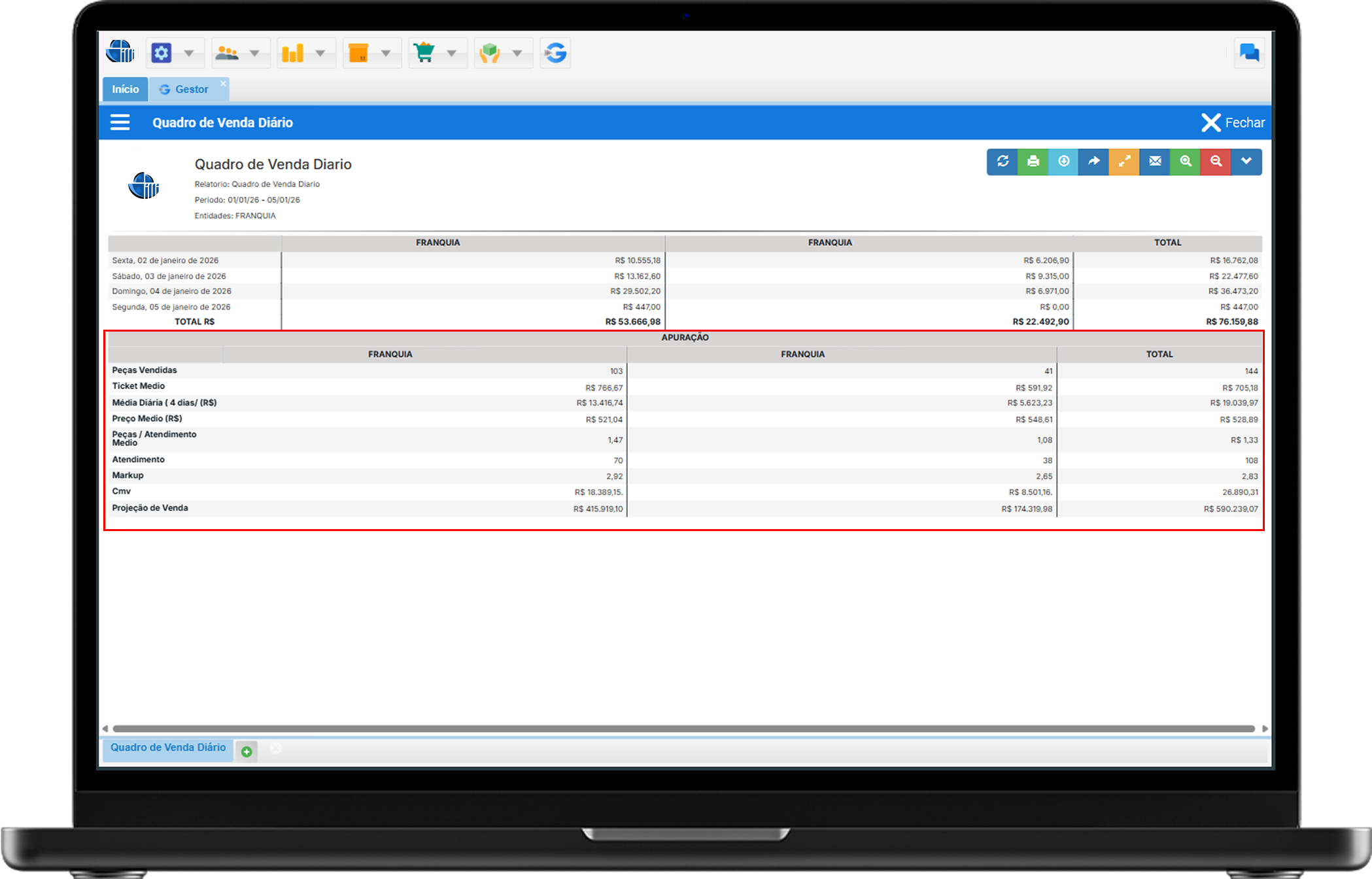Viewport: 1372px width, 879px height.
Task: Click the blue G sync icon
Action: pos(555,53)
